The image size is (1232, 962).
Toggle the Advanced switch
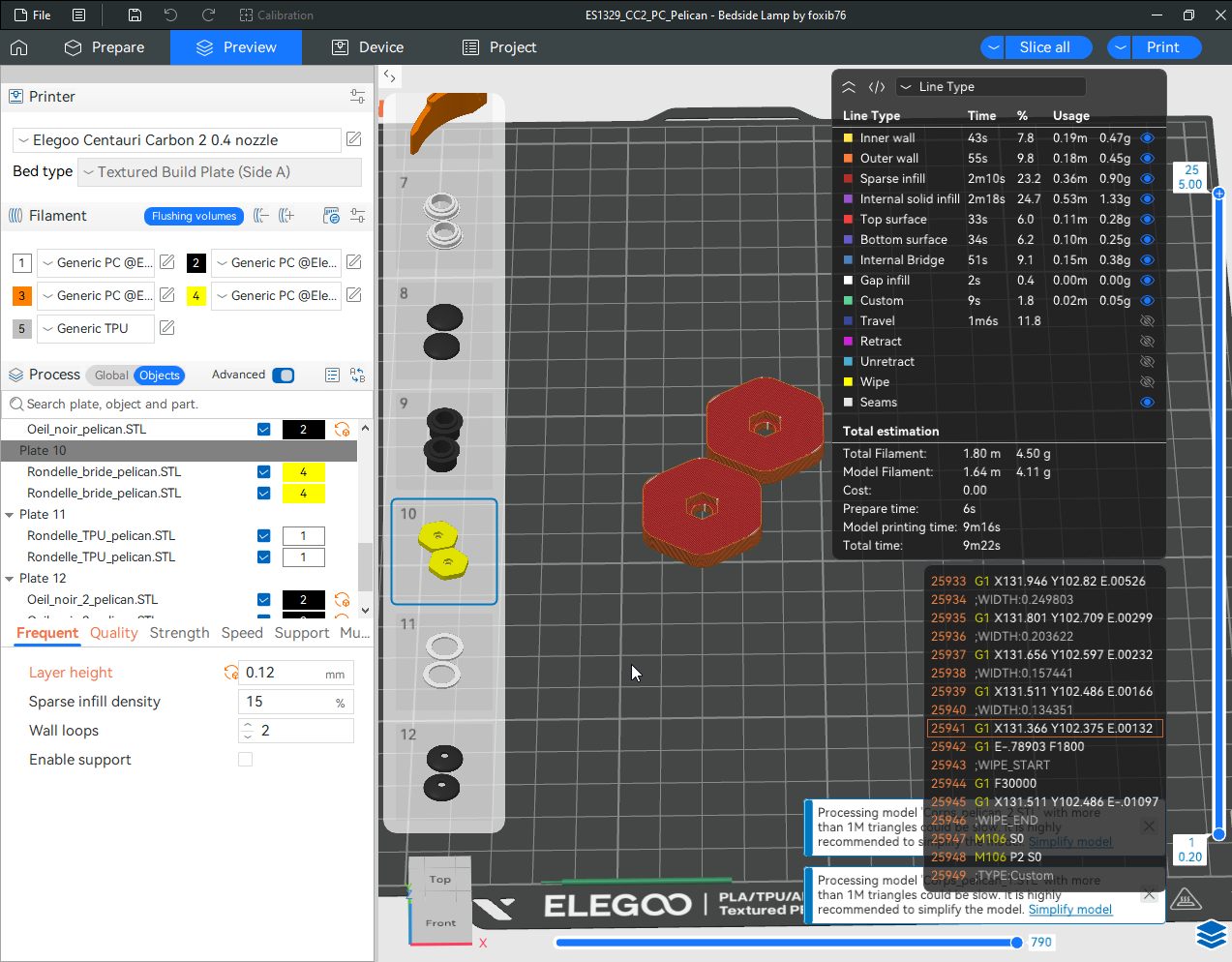pyautogui.click(x=284, y=376)
